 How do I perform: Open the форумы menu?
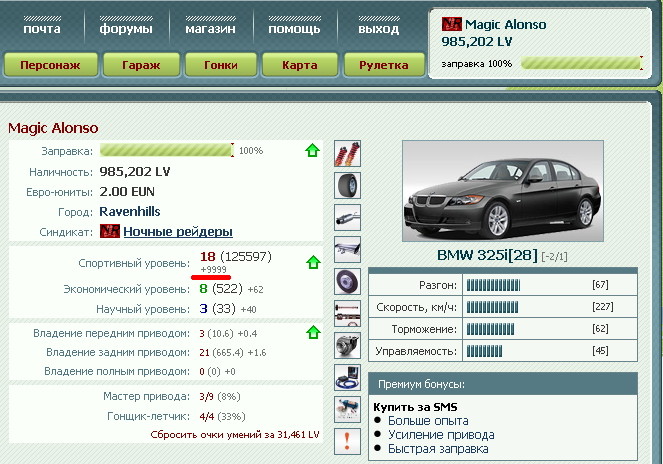(126, 29)
